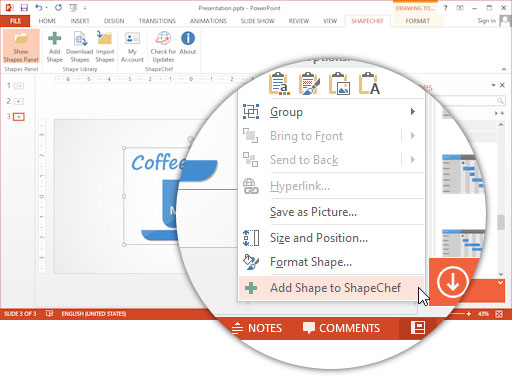
Task: Click the COMMENTS button in status bar
Action: (341, 328)
